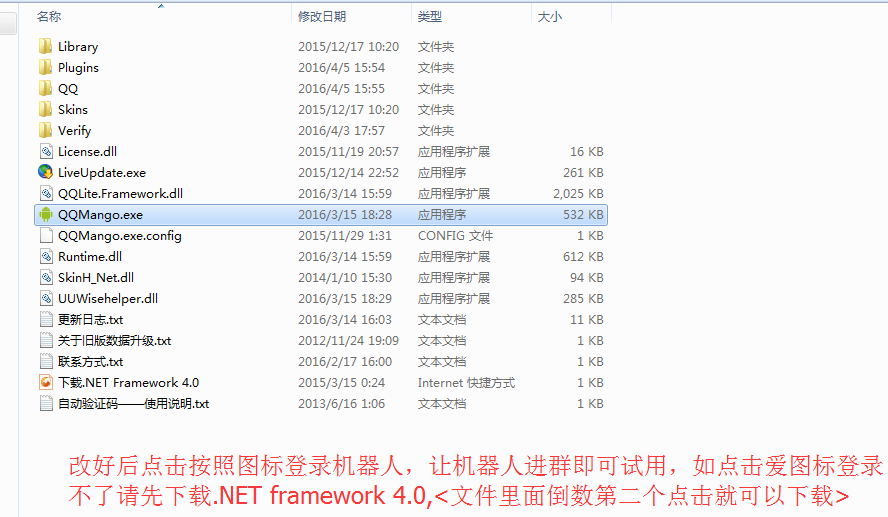The height and width of the screenshot is (517, 888).
Task: Click the QQMango.exe.config file icon
Action: [x=46, y=236]
